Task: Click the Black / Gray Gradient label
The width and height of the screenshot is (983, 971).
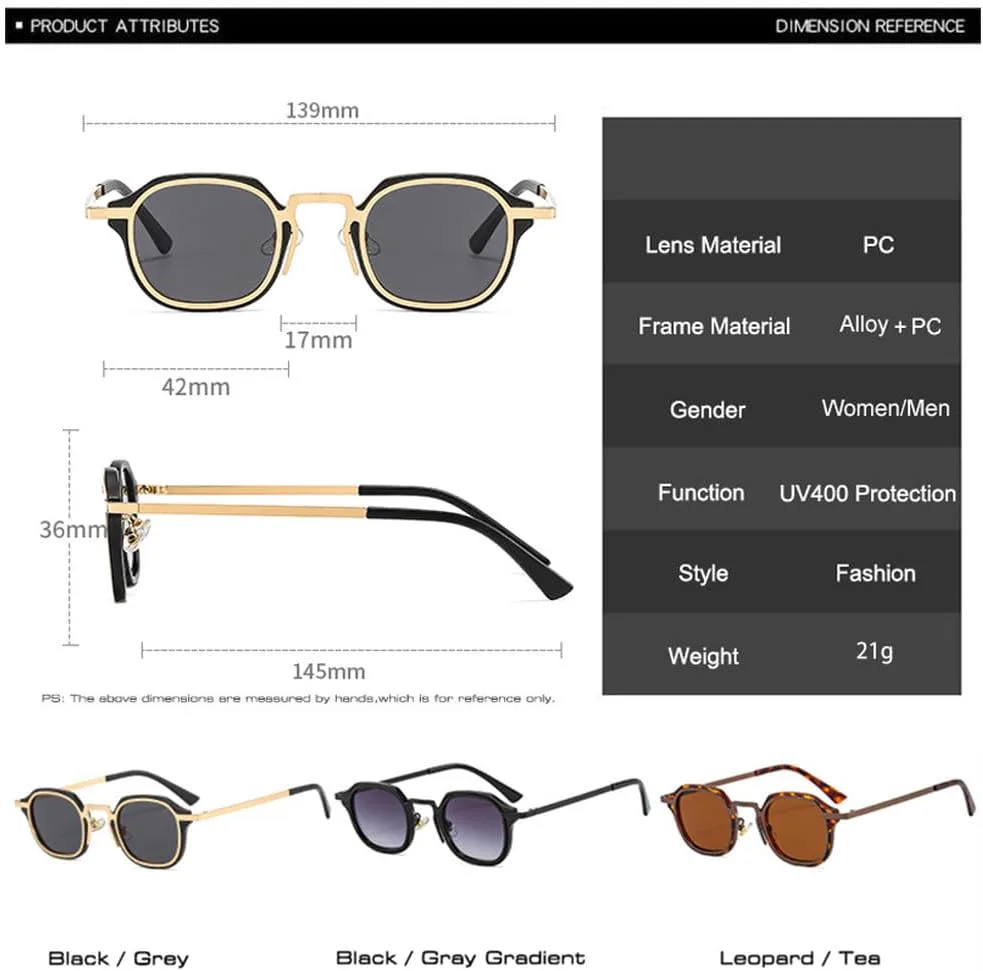Action: (460, 957)
